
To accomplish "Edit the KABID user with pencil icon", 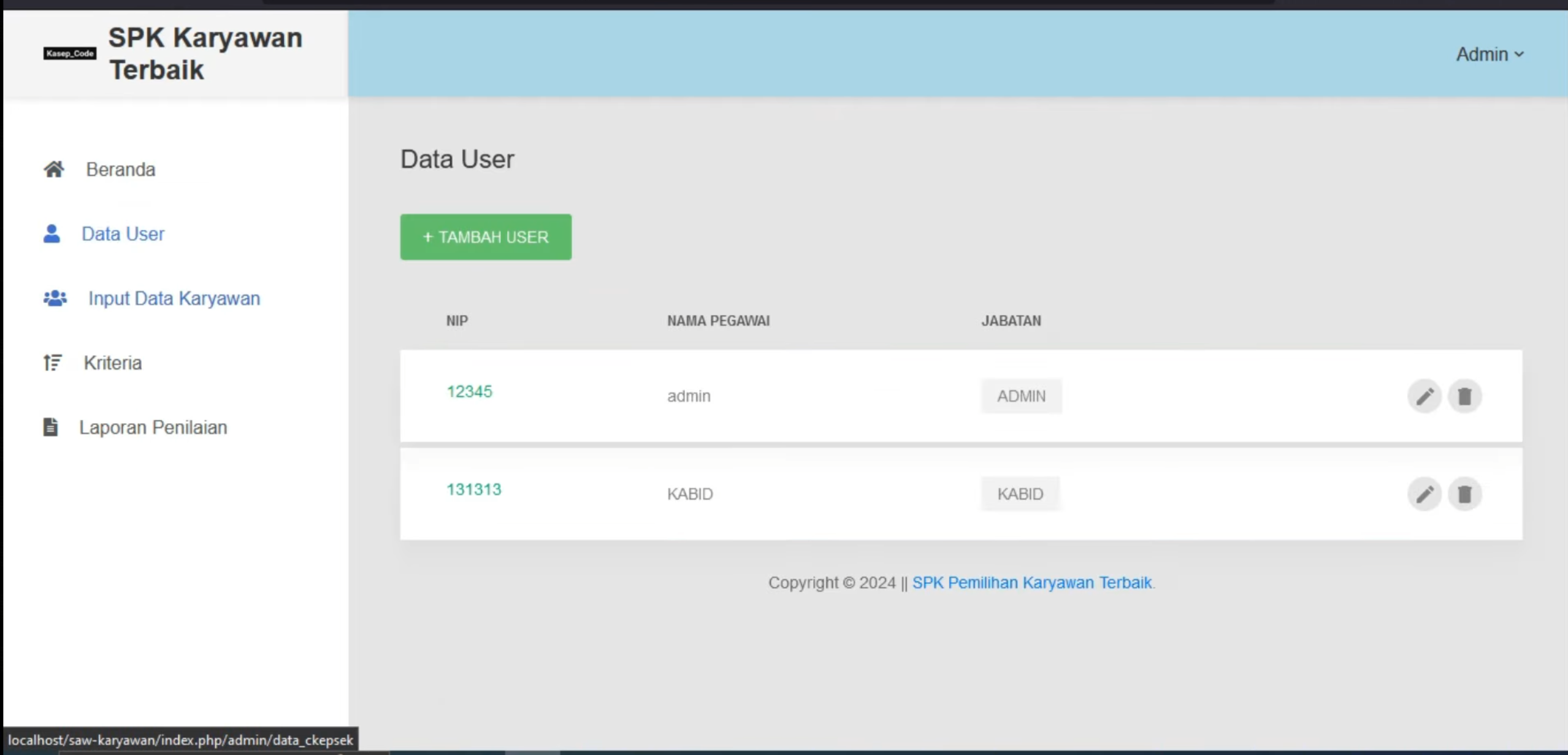I will coord(1425,494).
